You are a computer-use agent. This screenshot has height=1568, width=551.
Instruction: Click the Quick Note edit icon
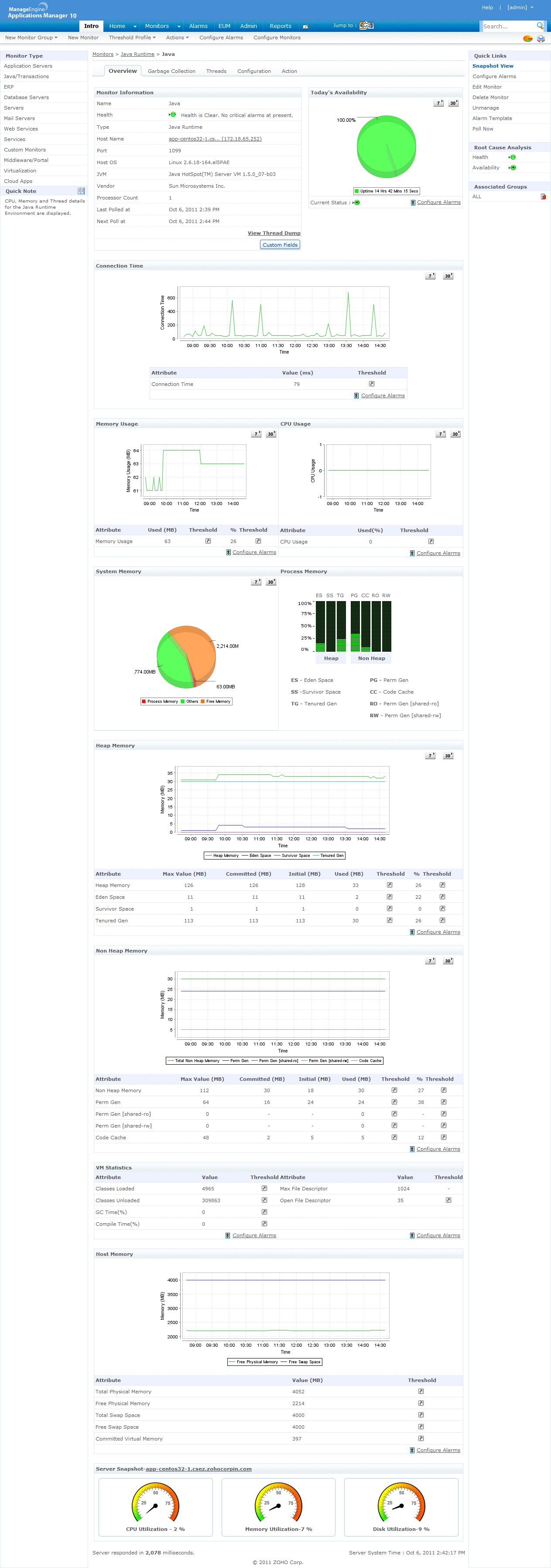click(81, 191)
